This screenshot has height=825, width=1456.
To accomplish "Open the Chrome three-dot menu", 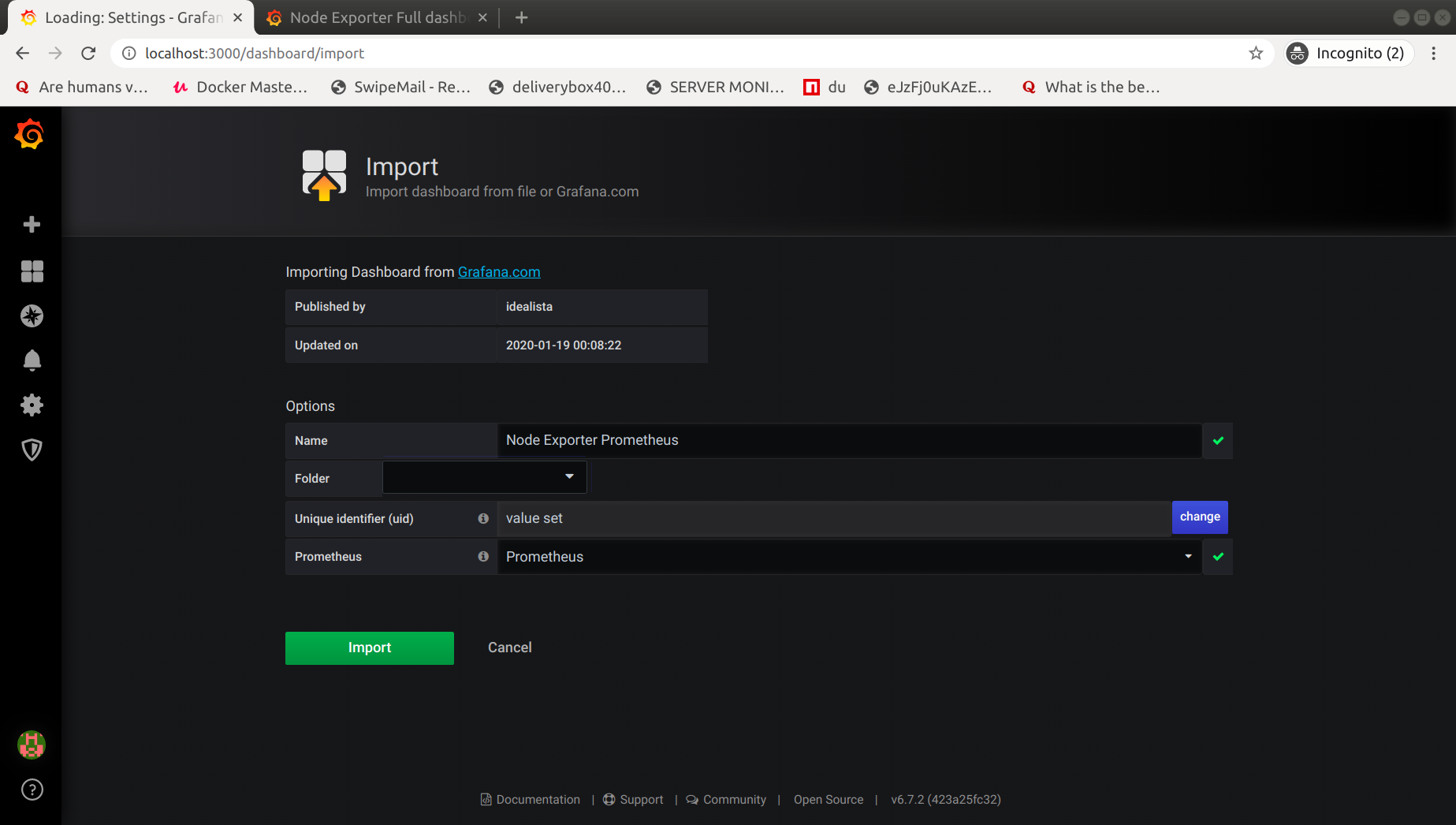I will click(1434, 53).
